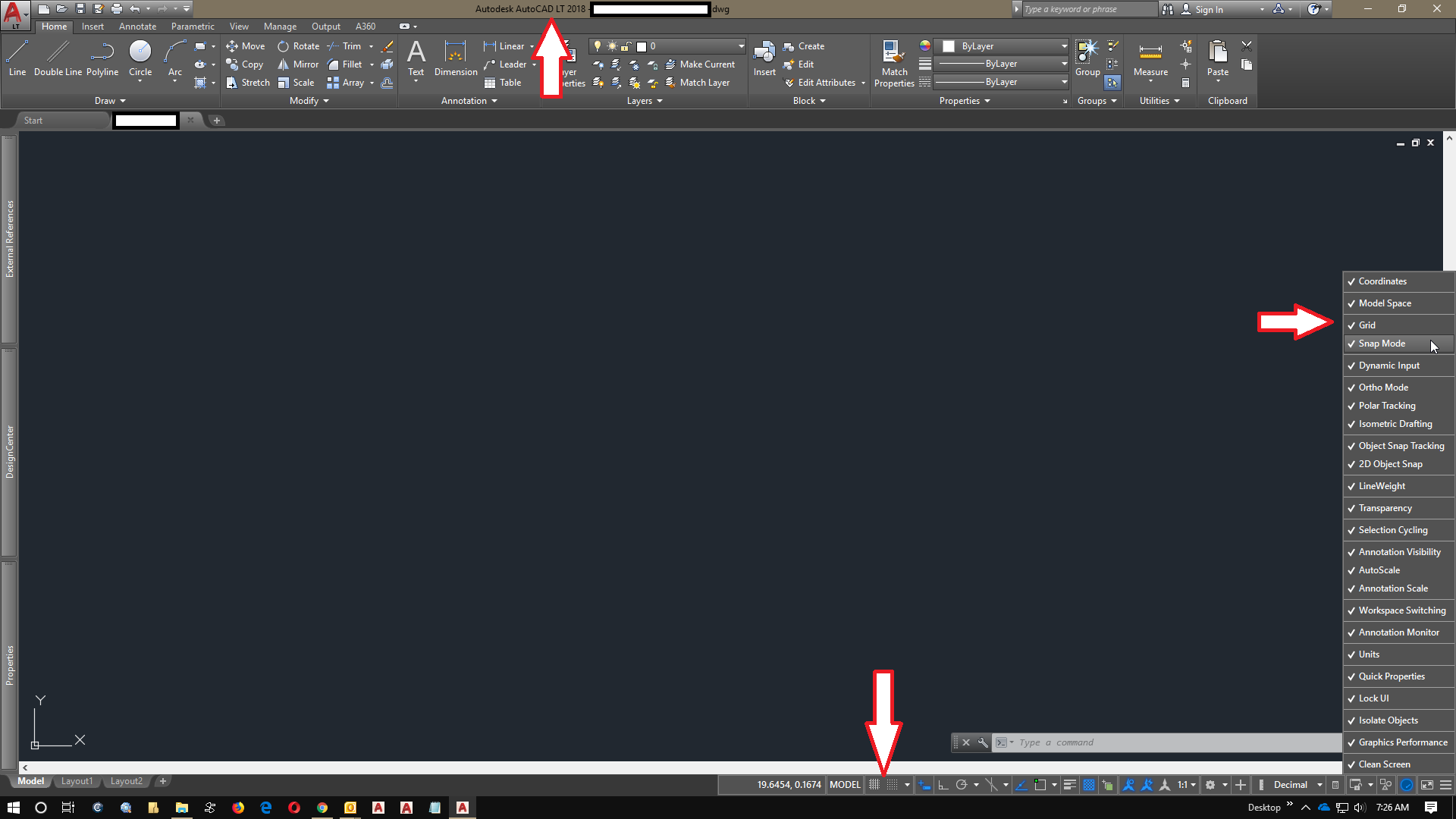Select the Circle tool
The image size is (1456, 819).
pyautogui.click(x=140, y=57)
